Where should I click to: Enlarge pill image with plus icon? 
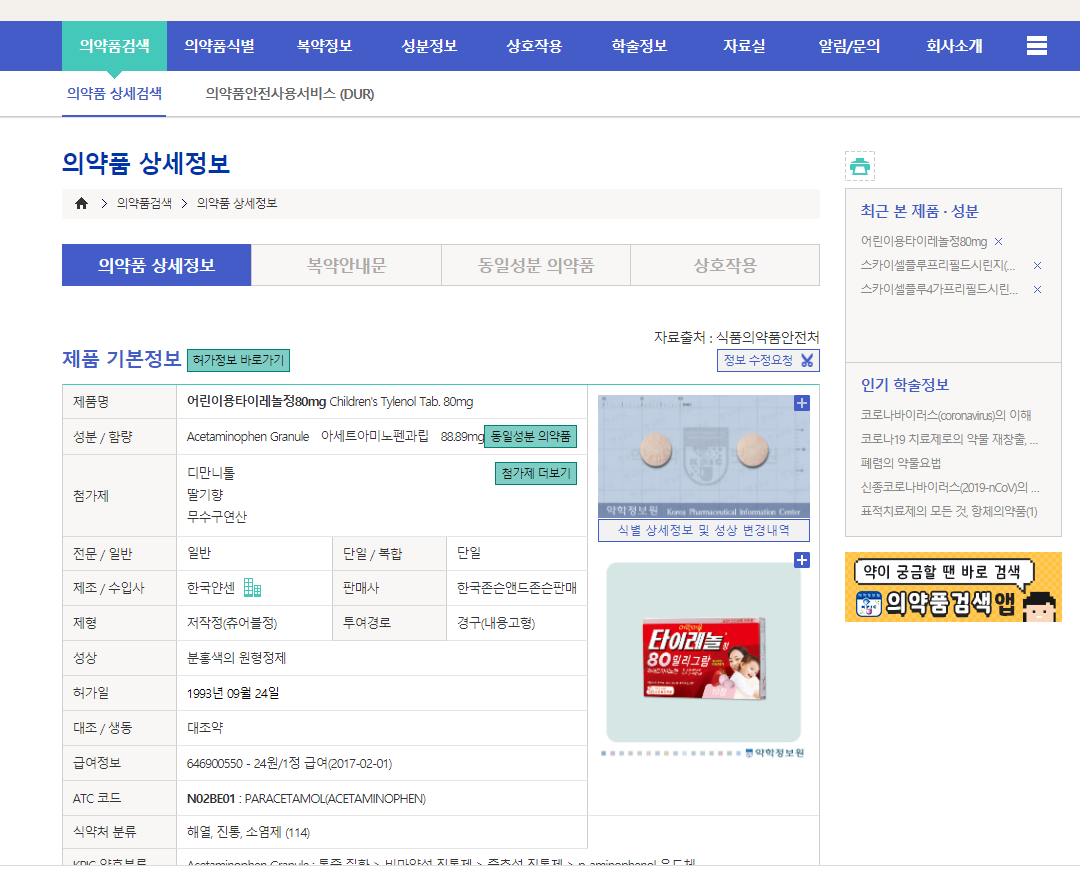[802, 403]
